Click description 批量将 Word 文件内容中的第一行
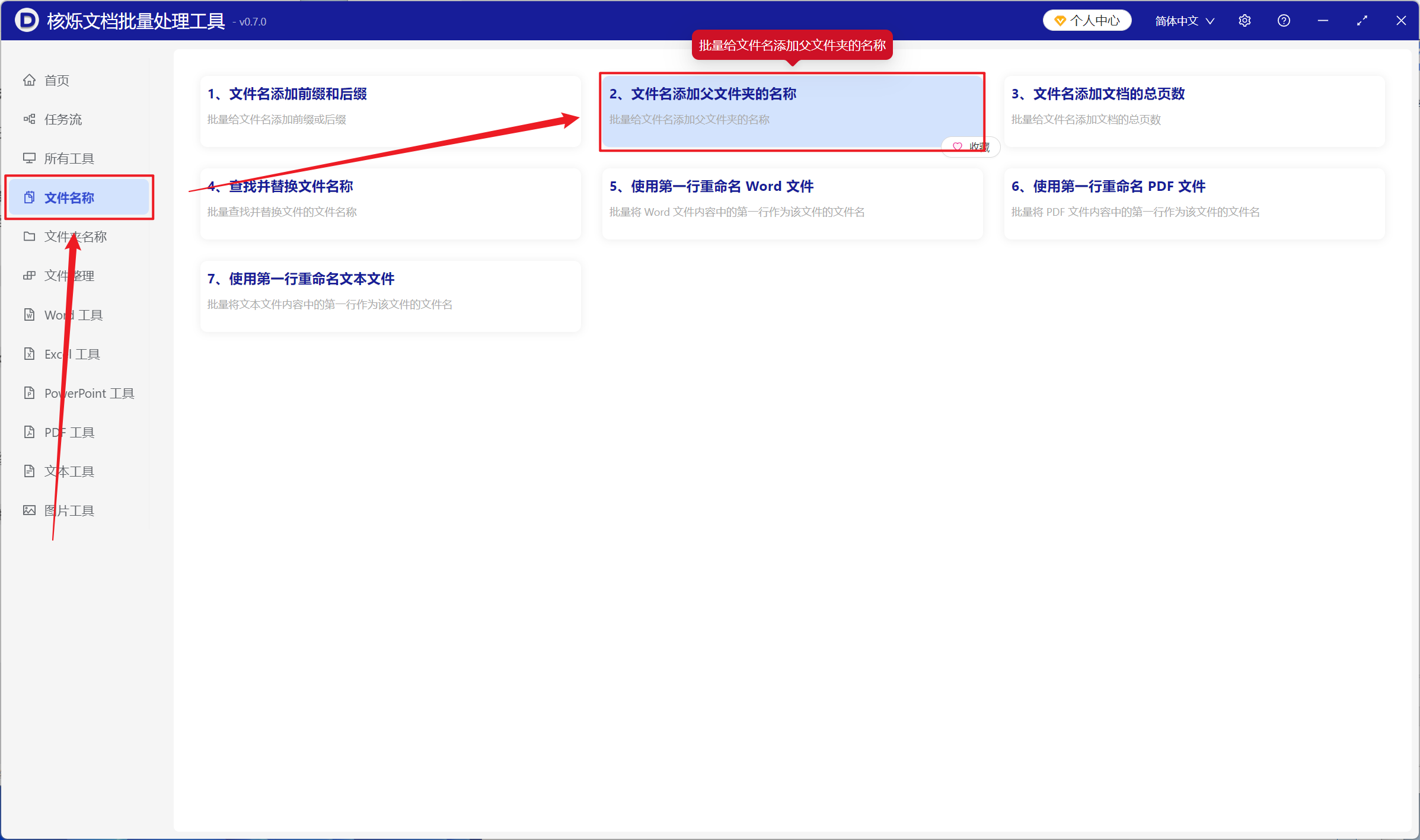Image resolution: width=1420 pixels, height=840 pixels. (737, 212)
